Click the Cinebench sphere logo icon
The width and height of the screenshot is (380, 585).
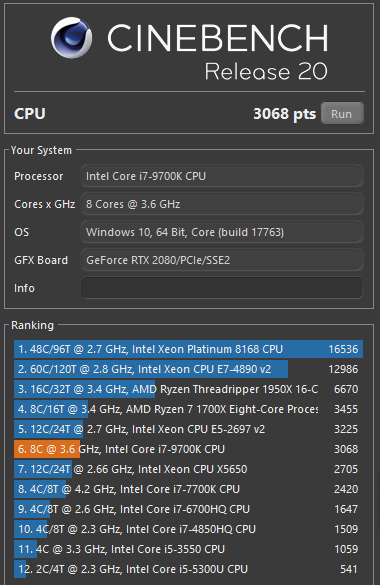point(71,37)
